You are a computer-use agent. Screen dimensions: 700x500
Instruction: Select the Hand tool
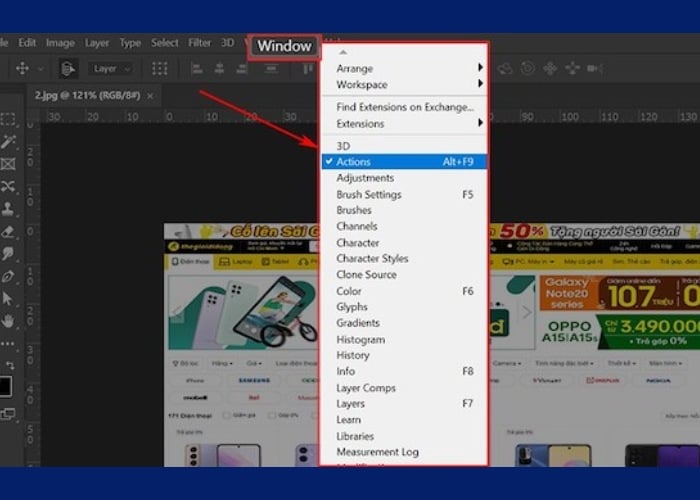[x=8, y=321]
